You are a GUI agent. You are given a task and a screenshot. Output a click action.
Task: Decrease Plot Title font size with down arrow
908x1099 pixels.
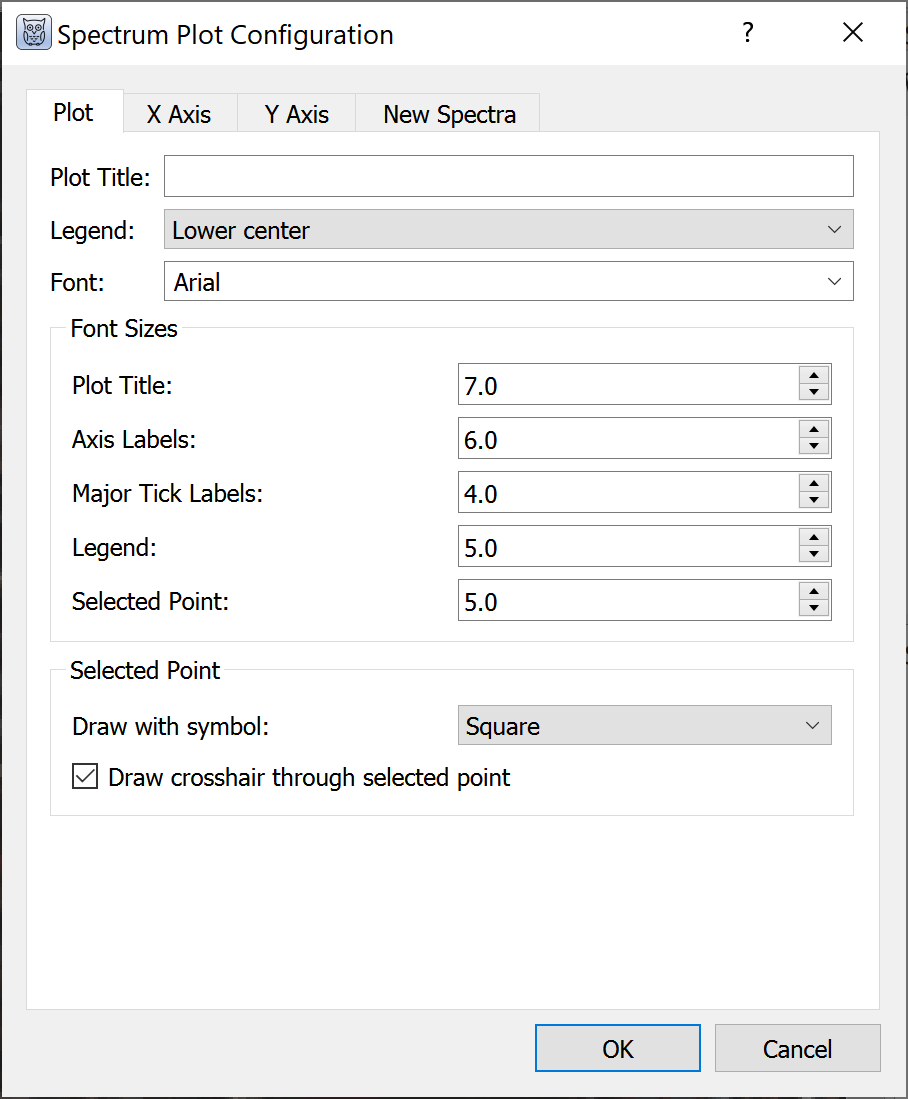pos(815,393)
